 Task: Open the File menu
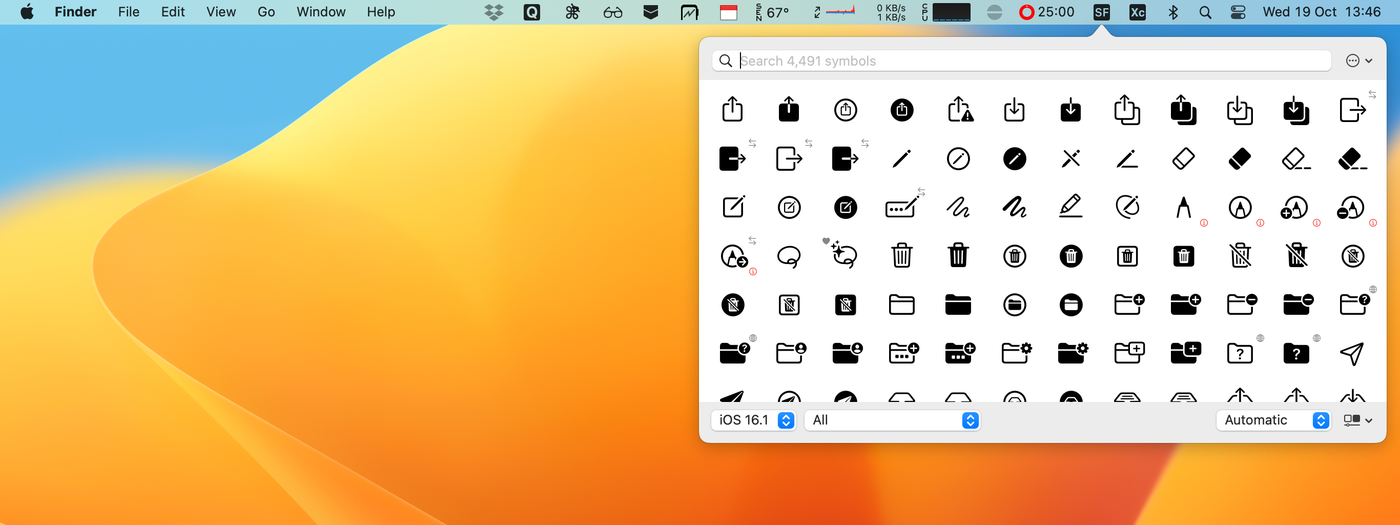[128, 12]
